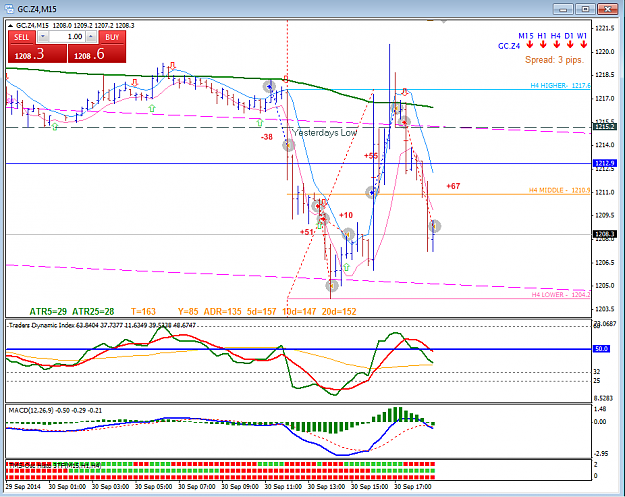The image size is (625, 497).
Task: Minimize the GC.Z4,M15 chart window
Action: tap(563, 9)
